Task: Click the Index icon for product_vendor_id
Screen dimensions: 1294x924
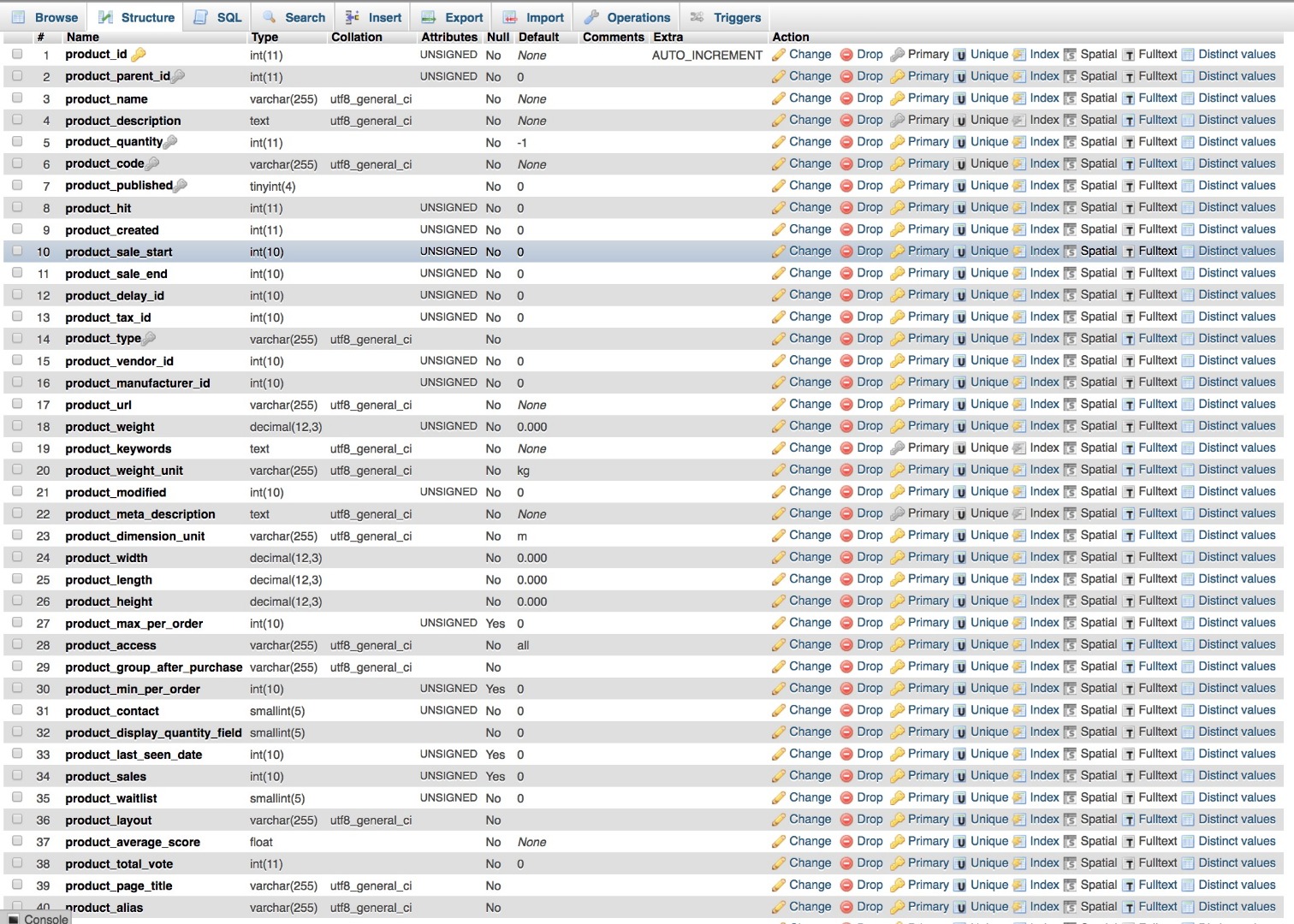Action: [1019, 361]
